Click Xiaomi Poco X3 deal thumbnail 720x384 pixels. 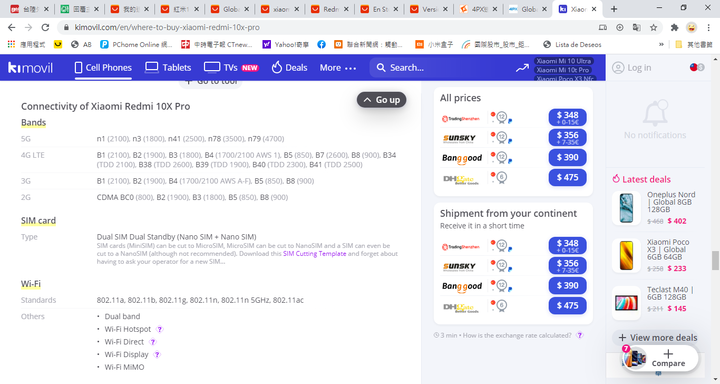626,255
